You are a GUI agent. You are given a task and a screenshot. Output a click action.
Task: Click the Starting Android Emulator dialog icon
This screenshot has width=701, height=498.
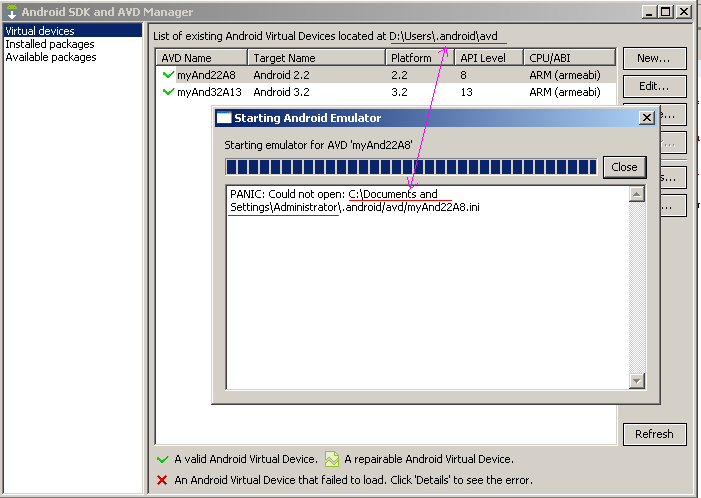(x=224, y=118)
